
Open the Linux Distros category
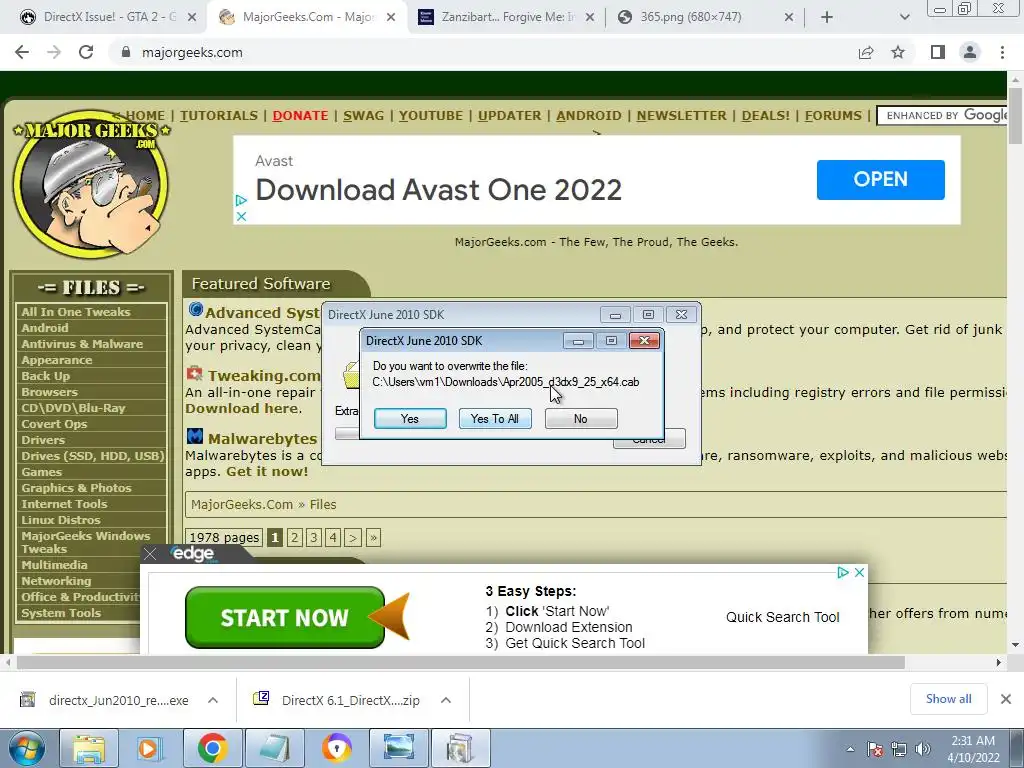(61, 520)
